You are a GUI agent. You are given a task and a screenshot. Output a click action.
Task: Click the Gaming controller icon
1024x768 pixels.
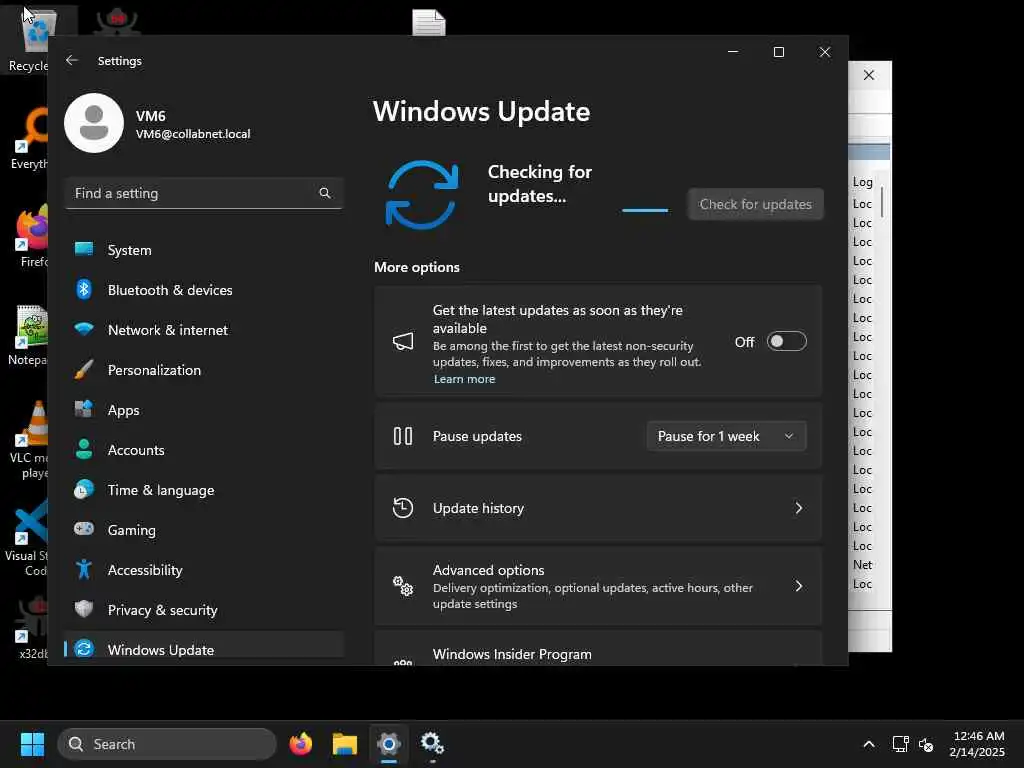[x=84, y=528]
